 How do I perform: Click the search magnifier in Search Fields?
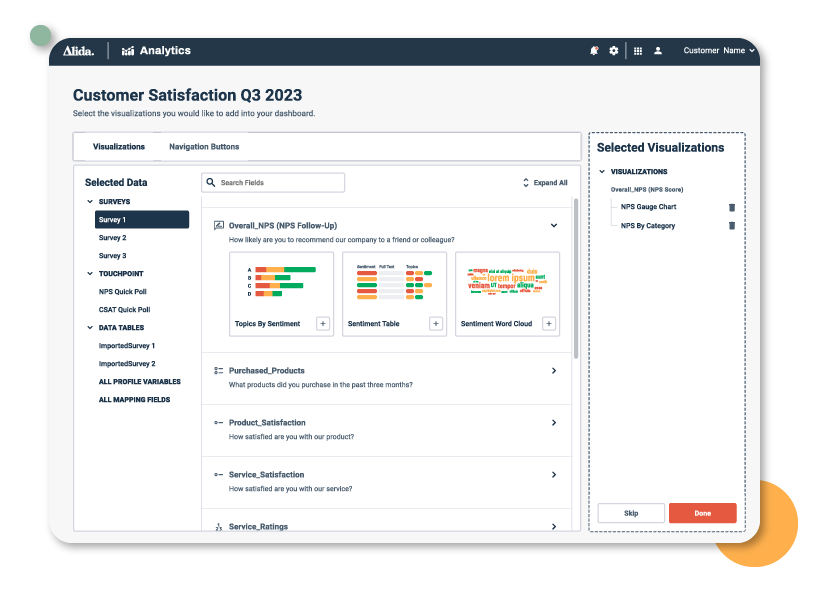point(211,182)
